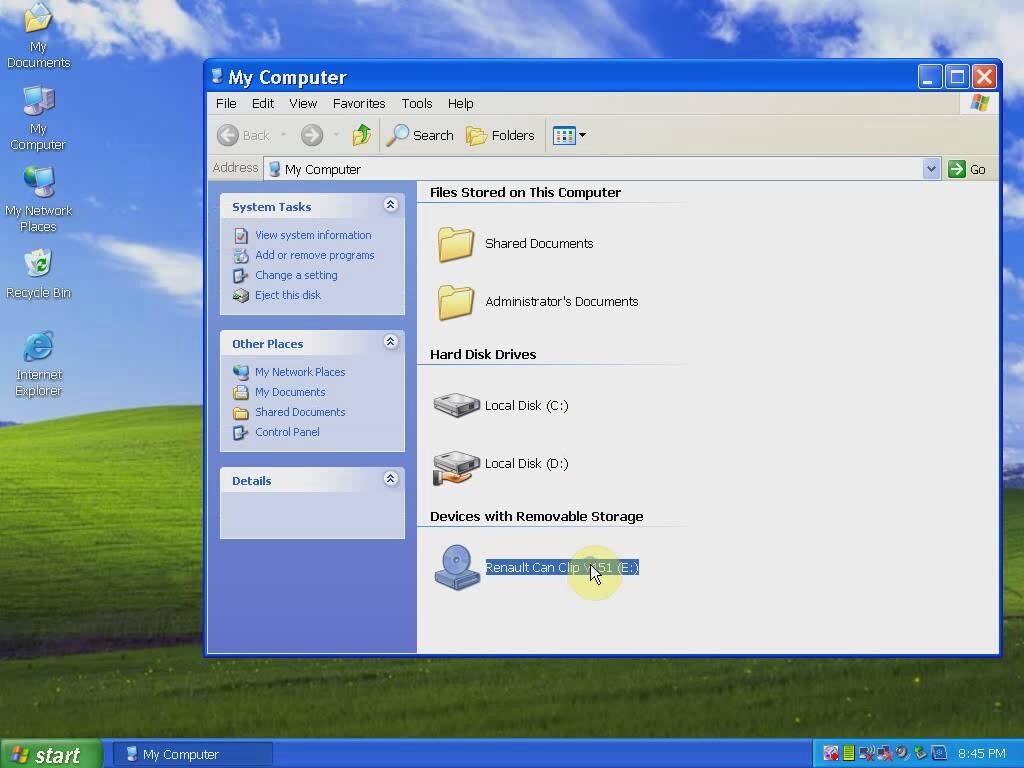Select My Network Places desktop icon
The width and height of the screenshot is (1024, 768).
[x=38, y=200]
